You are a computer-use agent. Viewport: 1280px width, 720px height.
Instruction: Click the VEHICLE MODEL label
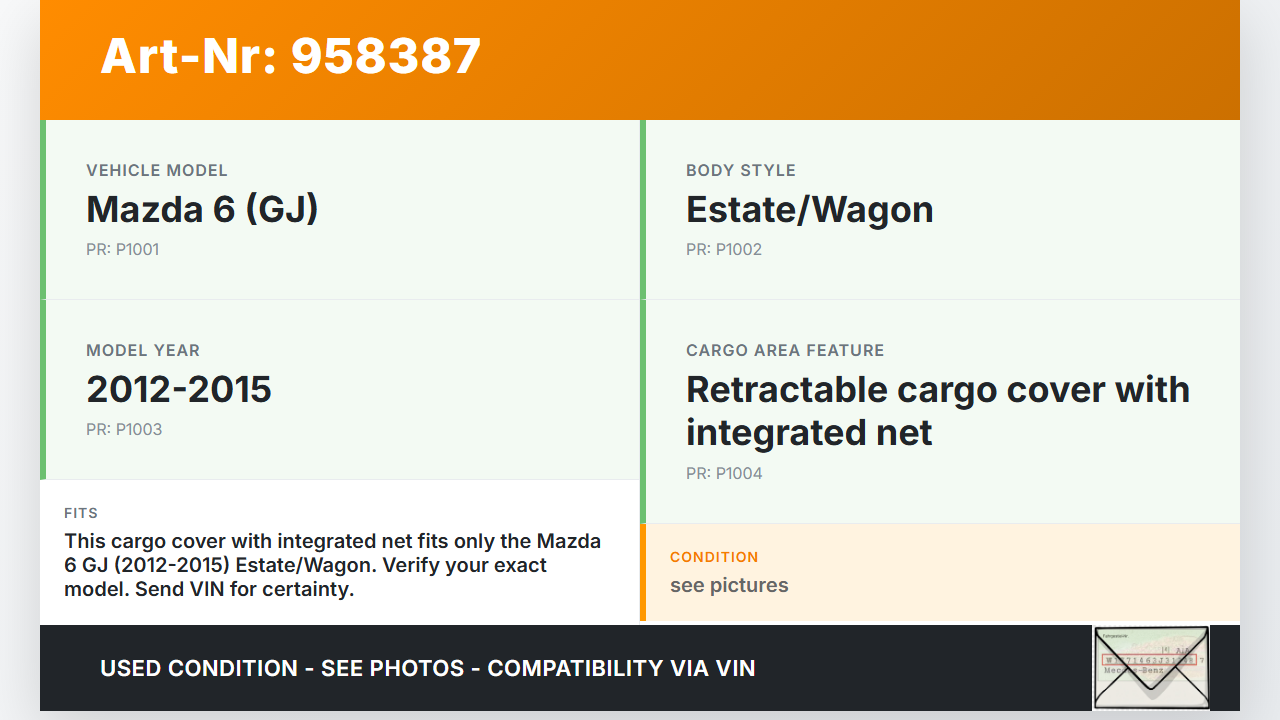click(x=157, y=170)
